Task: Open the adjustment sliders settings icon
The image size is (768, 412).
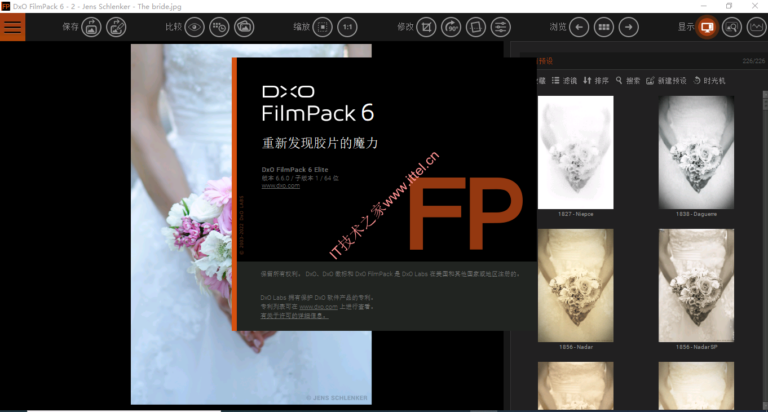Action: pyautogui.click(x=501, y=27)
